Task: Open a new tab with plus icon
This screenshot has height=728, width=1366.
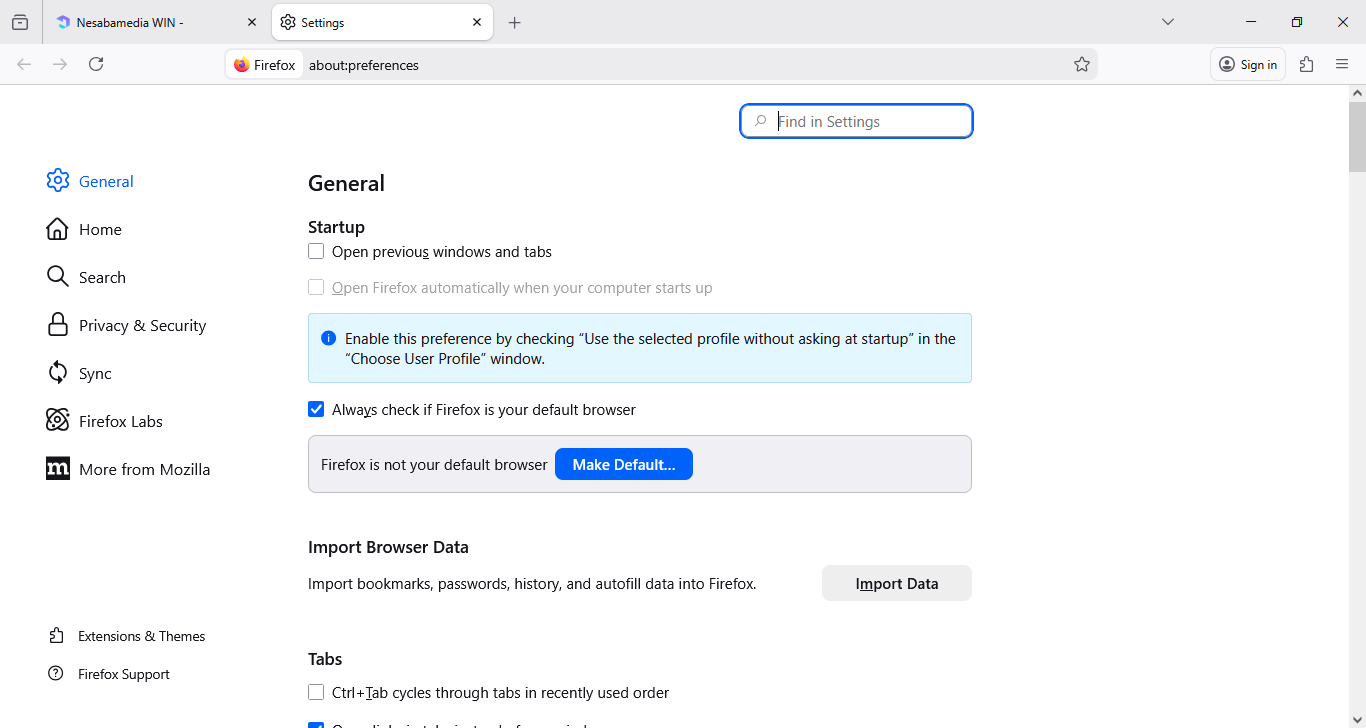Action: click(514, 22)
